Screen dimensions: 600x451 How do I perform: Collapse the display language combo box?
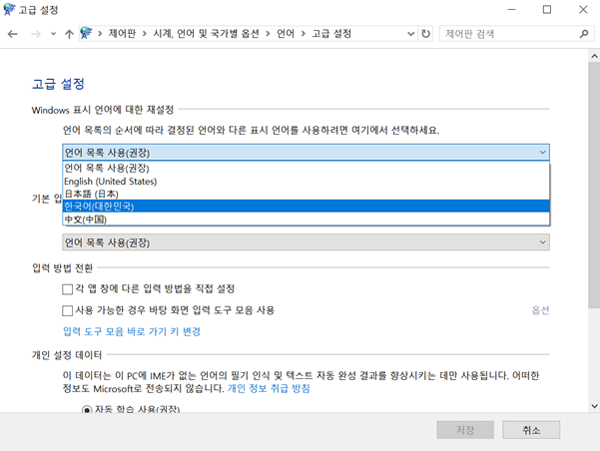tap(306, 152)
